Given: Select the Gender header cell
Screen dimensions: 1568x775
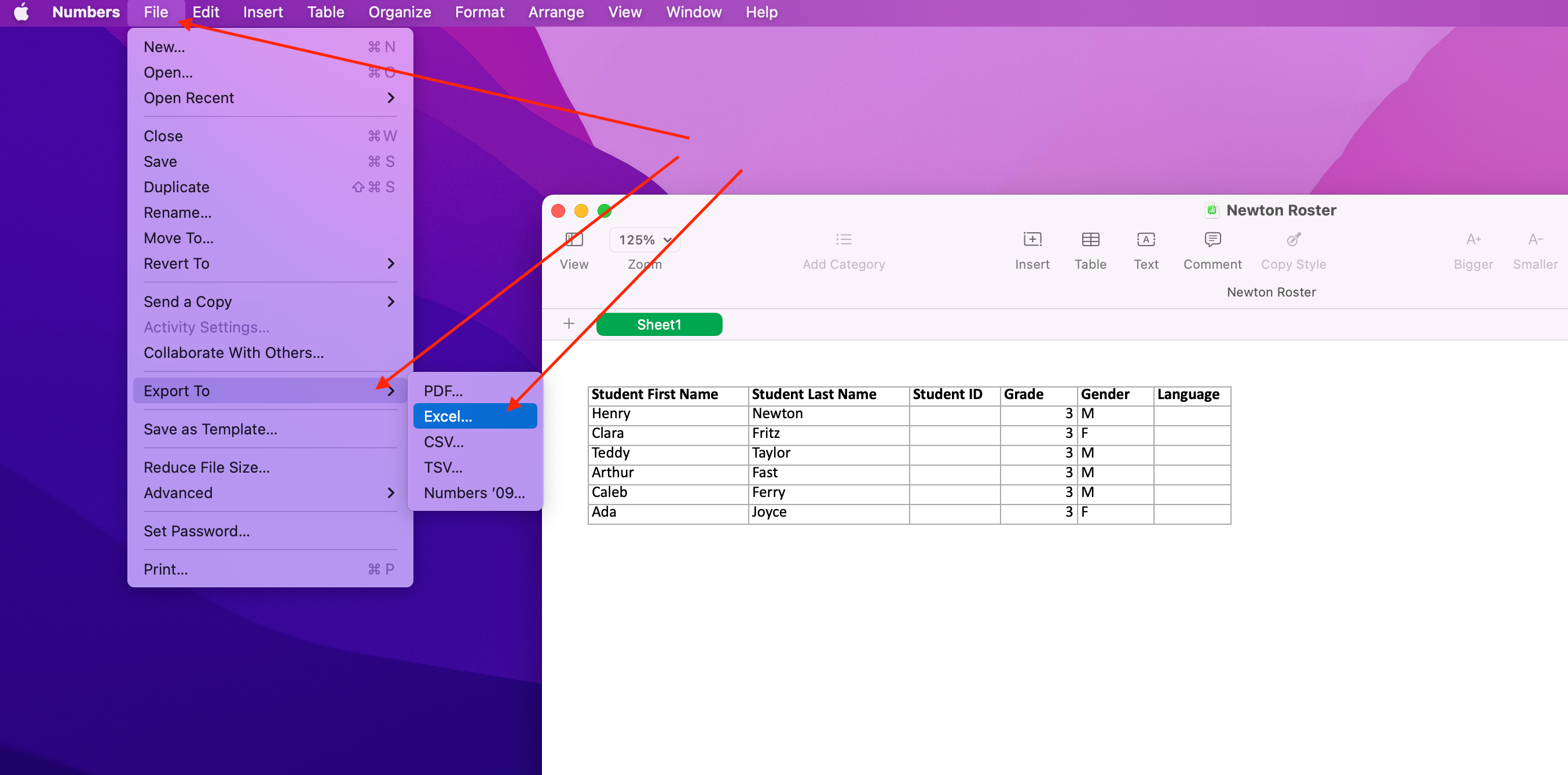Looking at the screenshot, I should click(x=1115, y=396).
